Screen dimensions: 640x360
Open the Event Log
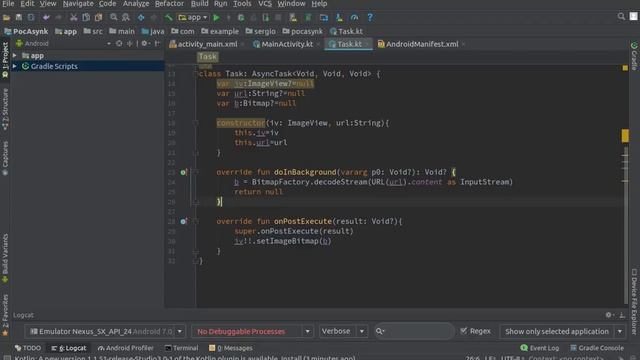tap(540, 348)
